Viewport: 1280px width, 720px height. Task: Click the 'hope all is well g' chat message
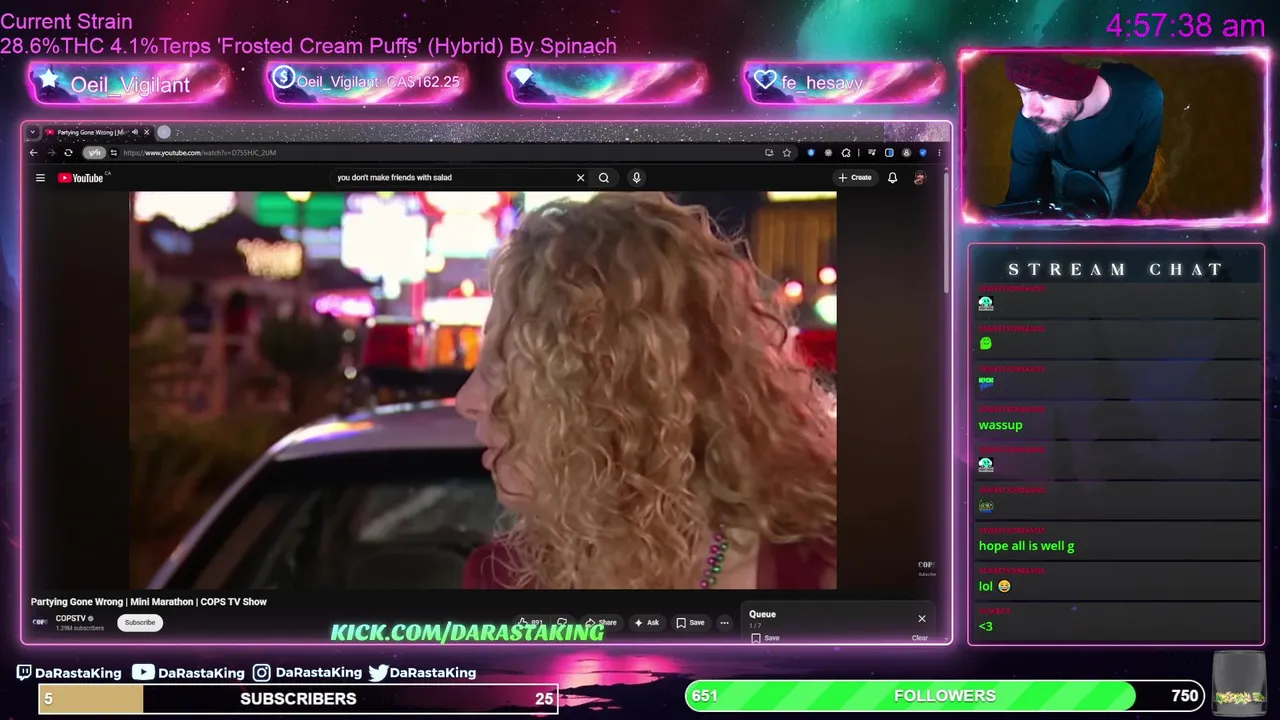click(x=1026, y=546)
